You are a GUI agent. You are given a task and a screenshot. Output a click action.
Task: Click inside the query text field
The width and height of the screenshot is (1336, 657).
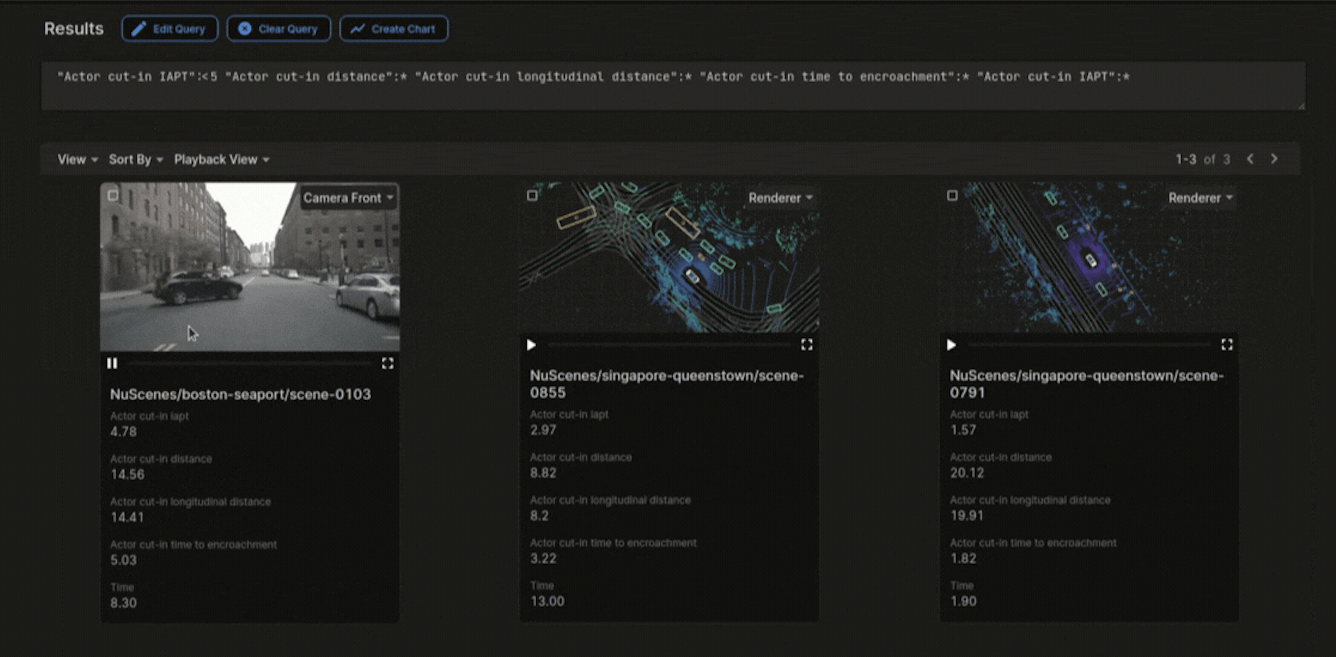670,85
